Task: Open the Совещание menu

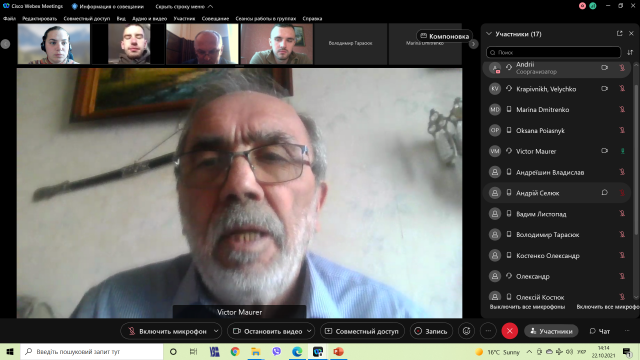Action: point(215,18)
